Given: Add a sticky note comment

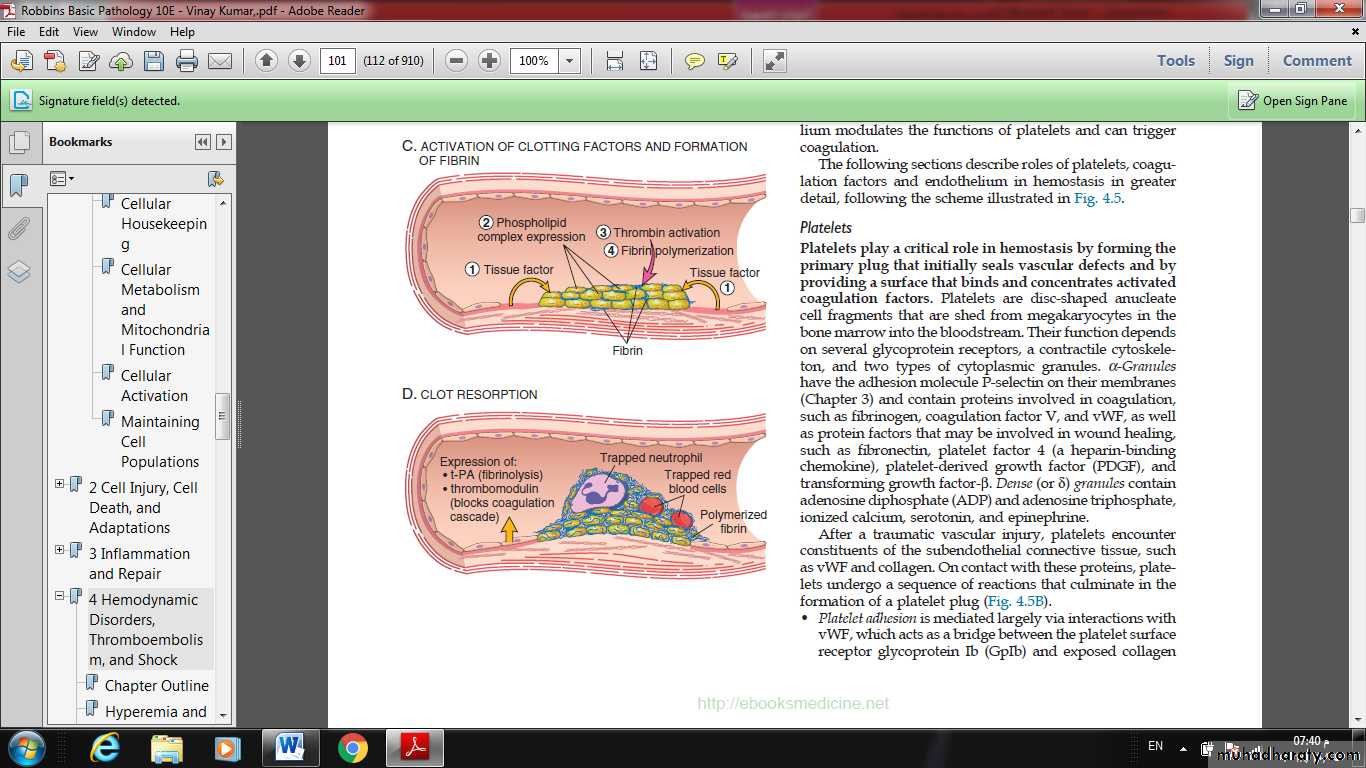Looking at the screenshot, I should (694, 61).
